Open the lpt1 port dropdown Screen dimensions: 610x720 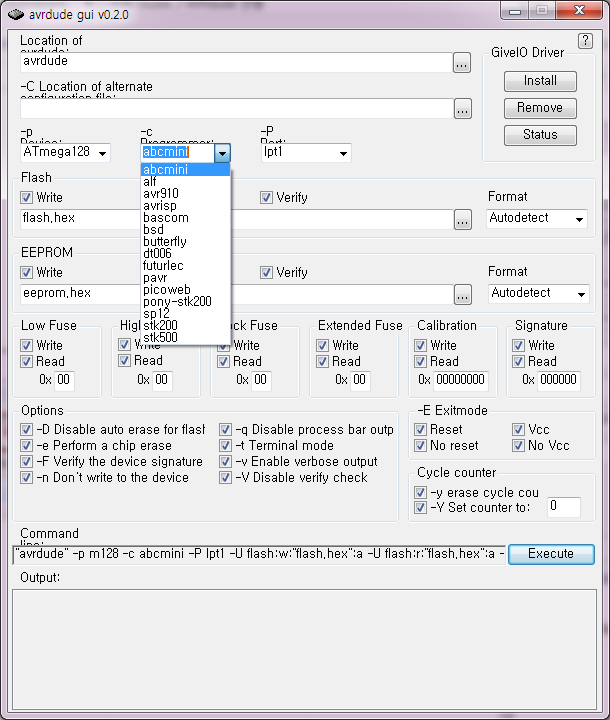coord(343,153)
